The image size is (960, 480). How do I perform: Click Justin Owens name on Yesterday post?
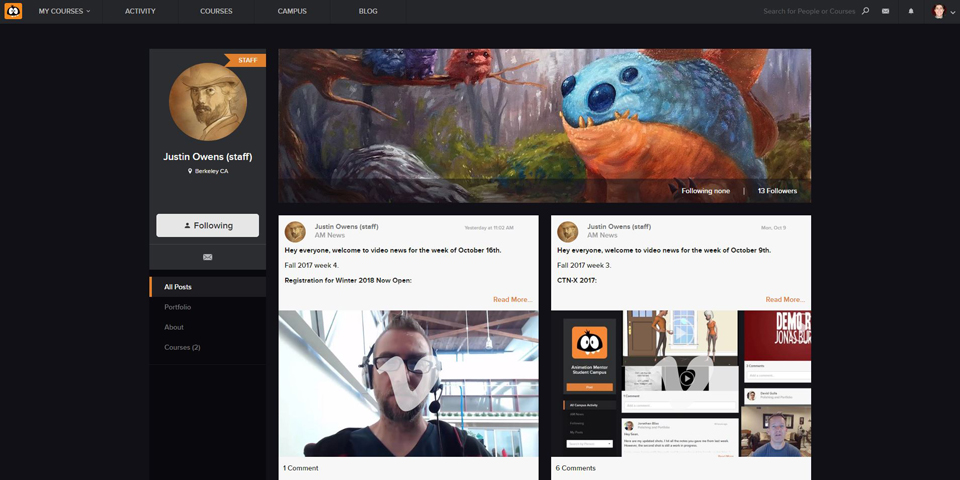click(x=347, y=227)
